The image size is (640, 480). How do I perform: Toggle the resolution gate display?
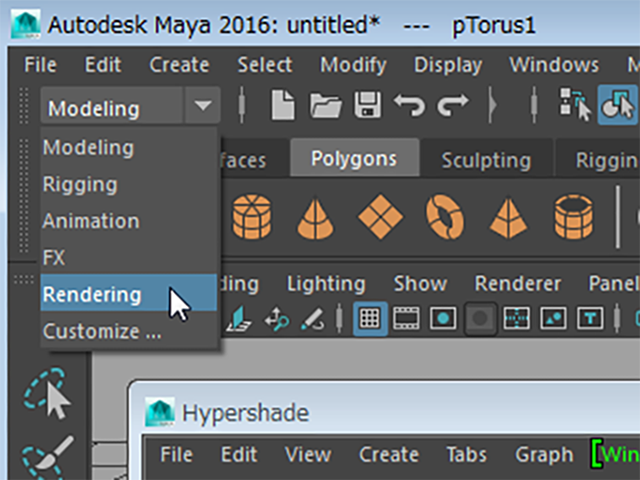tap(443, 318)
